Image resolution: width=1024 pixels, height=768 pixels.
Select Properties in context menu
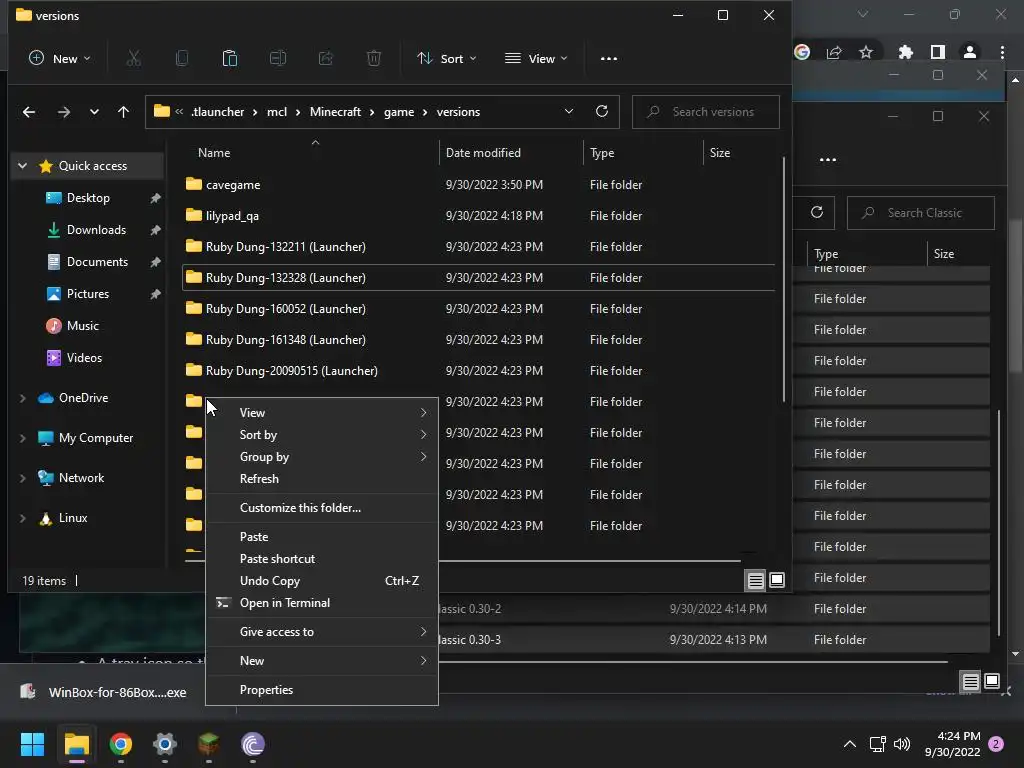coord(322,690)
